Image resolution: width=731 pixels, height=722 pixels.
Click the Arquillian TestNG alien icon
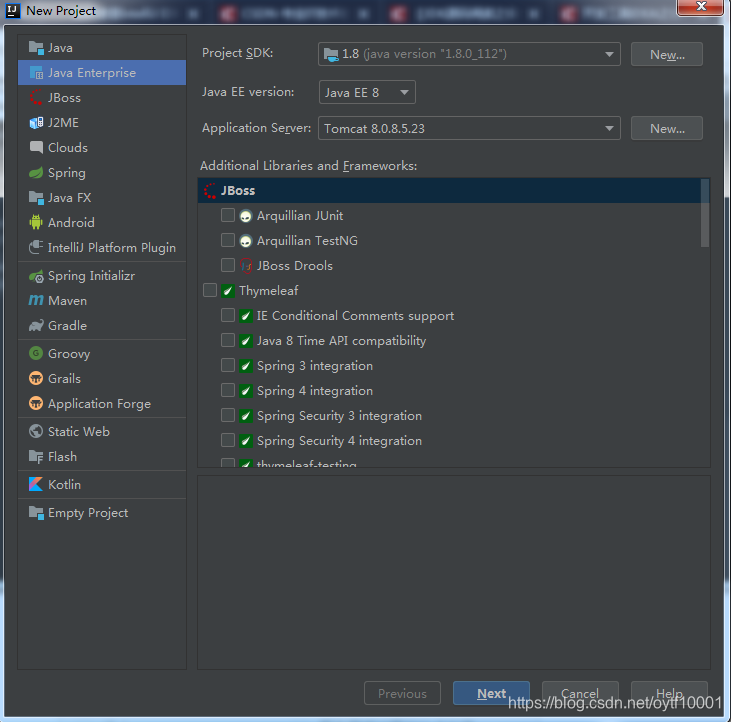tap(245, 241)
